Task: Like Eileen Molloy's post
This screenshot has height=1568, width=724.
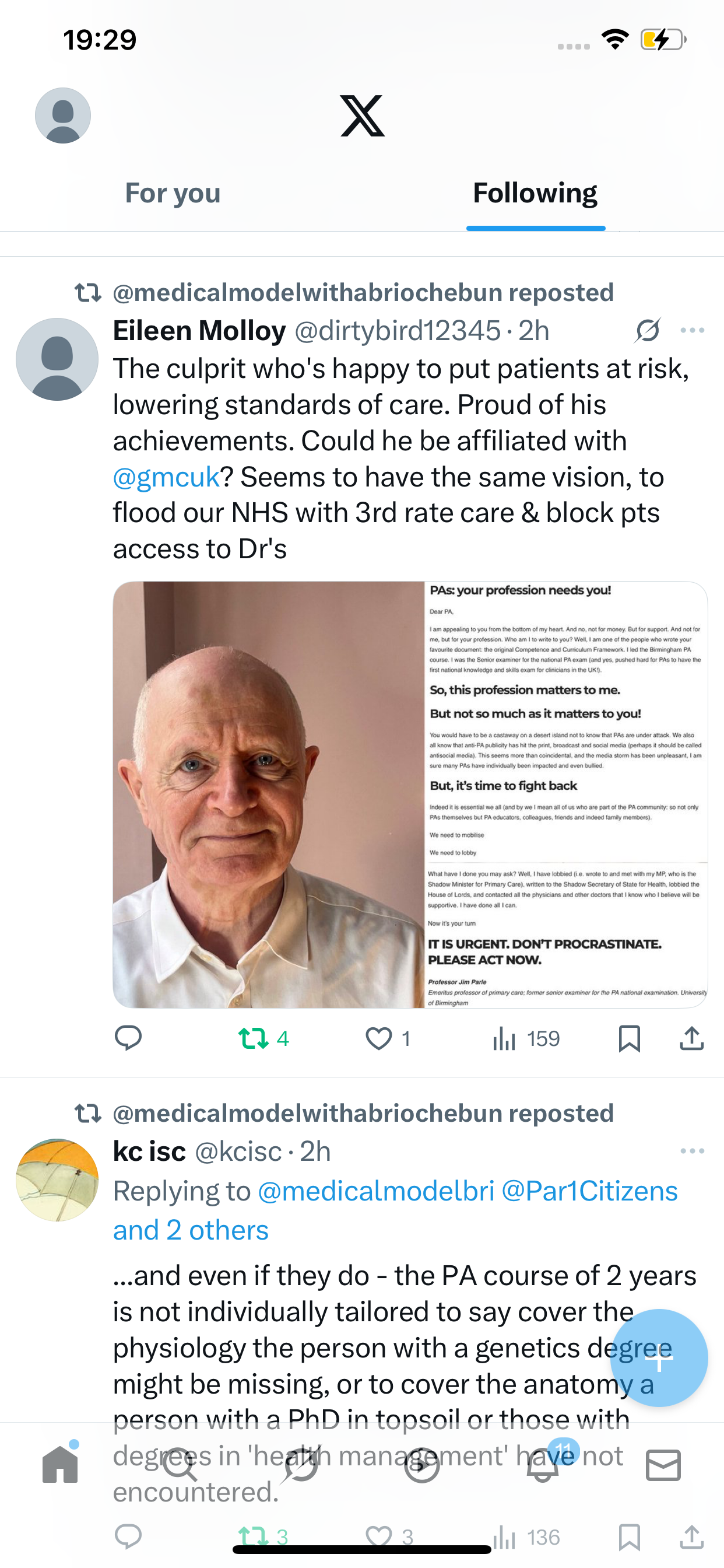Action: (x=379, y=1038)
